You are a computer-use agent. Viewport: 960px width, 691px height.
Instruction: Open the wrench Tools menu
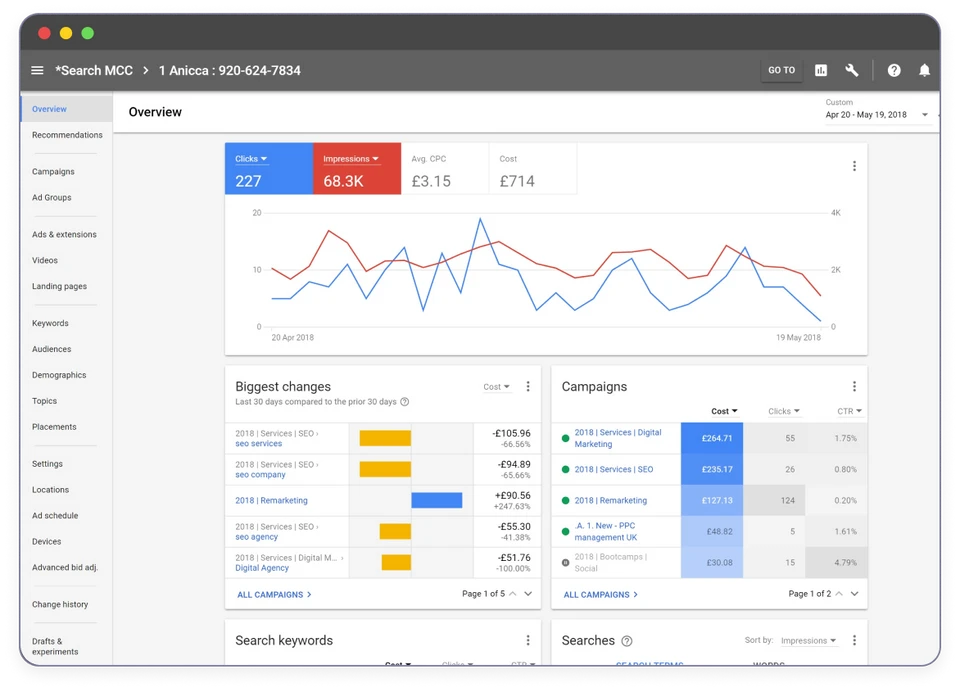pyautogui.click(x=852, y=70)
